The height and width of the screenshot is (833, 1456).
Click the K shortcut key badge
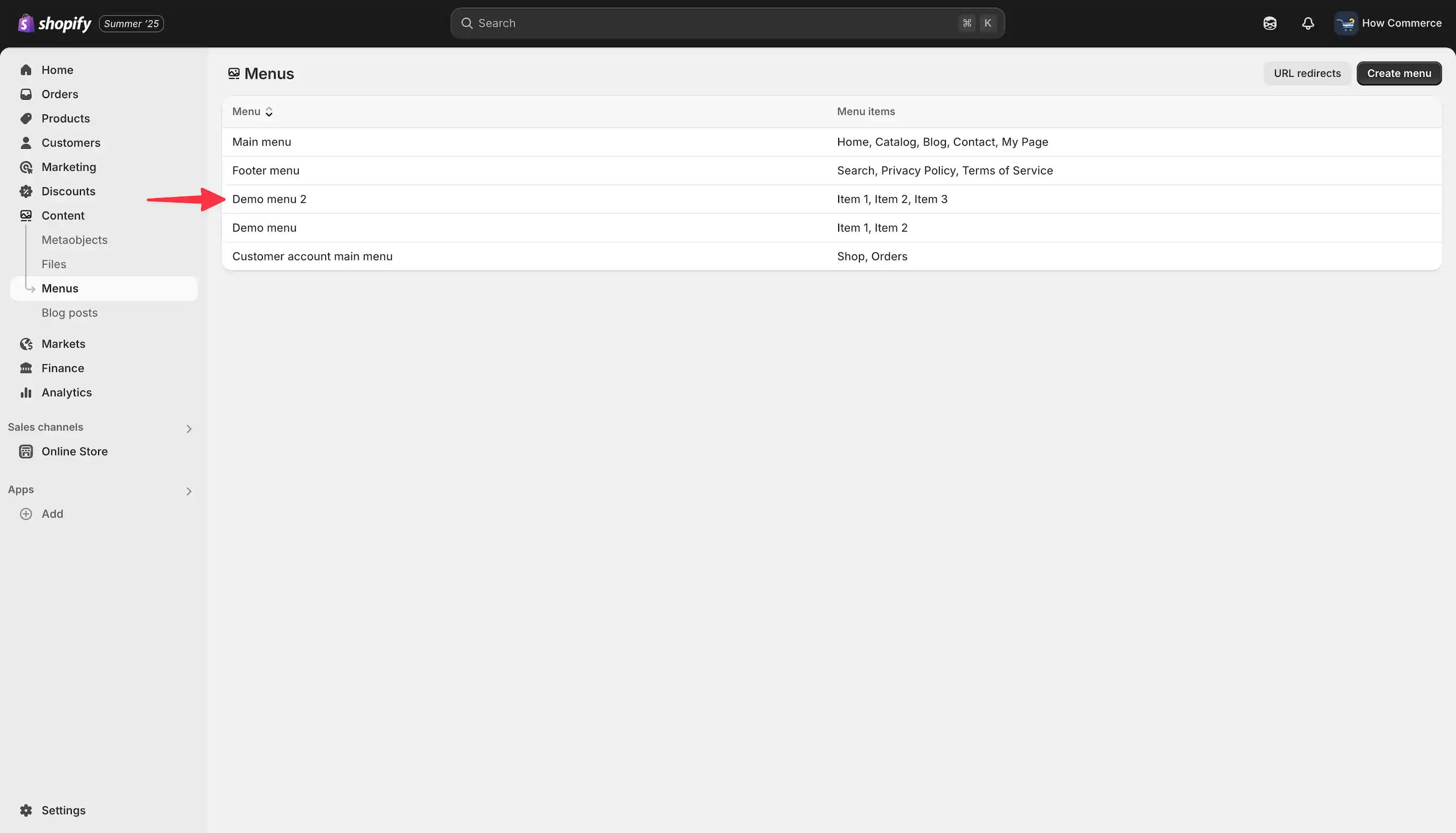coord(988,23)
